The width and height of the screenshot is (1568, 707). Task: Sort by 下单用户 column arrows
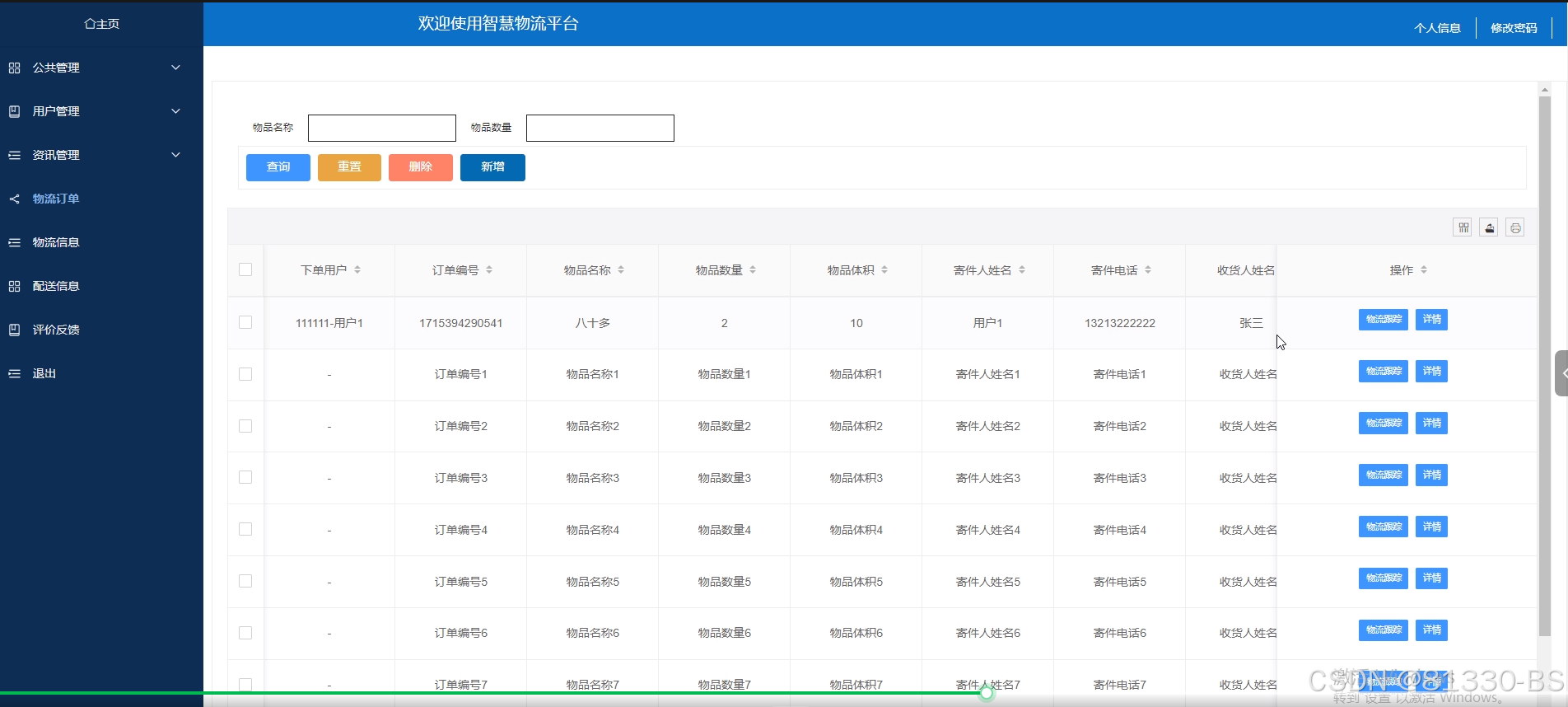pyautogui.click(x=357, y=270)
